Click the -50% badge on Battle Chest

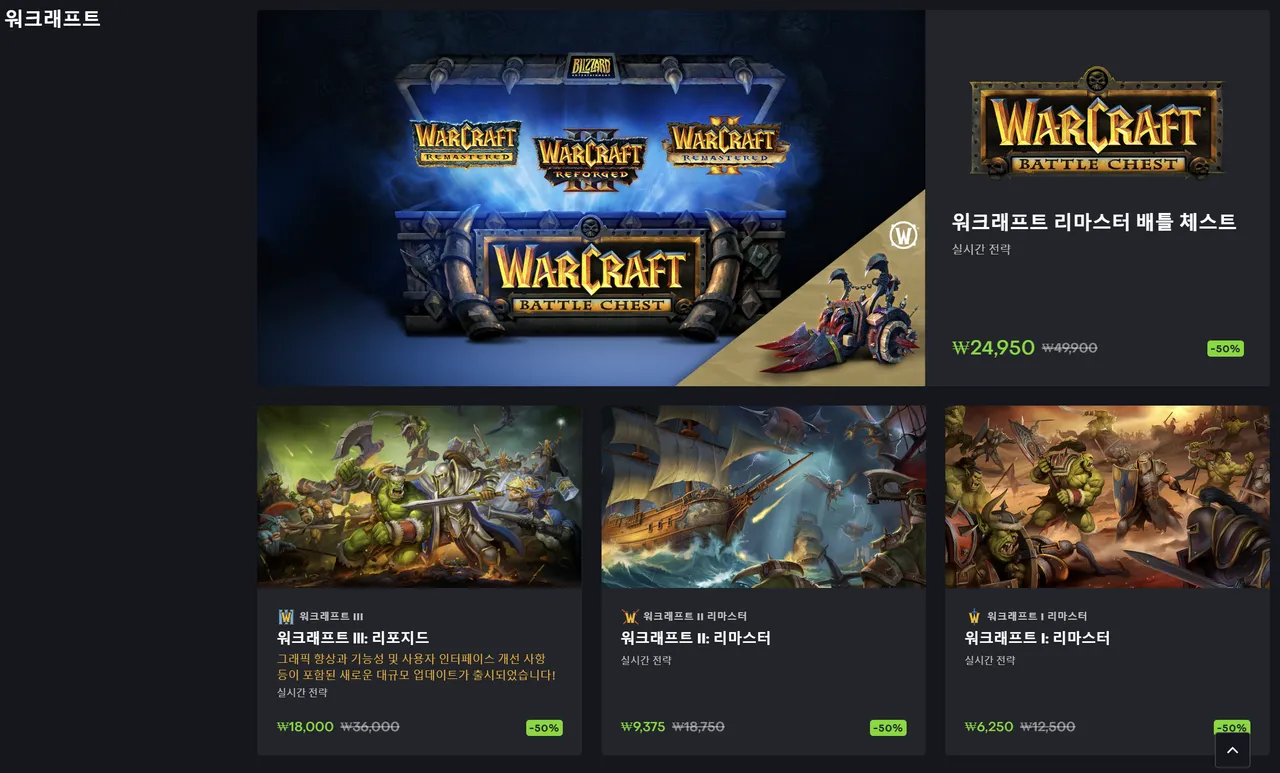[x=1225, y=348]
